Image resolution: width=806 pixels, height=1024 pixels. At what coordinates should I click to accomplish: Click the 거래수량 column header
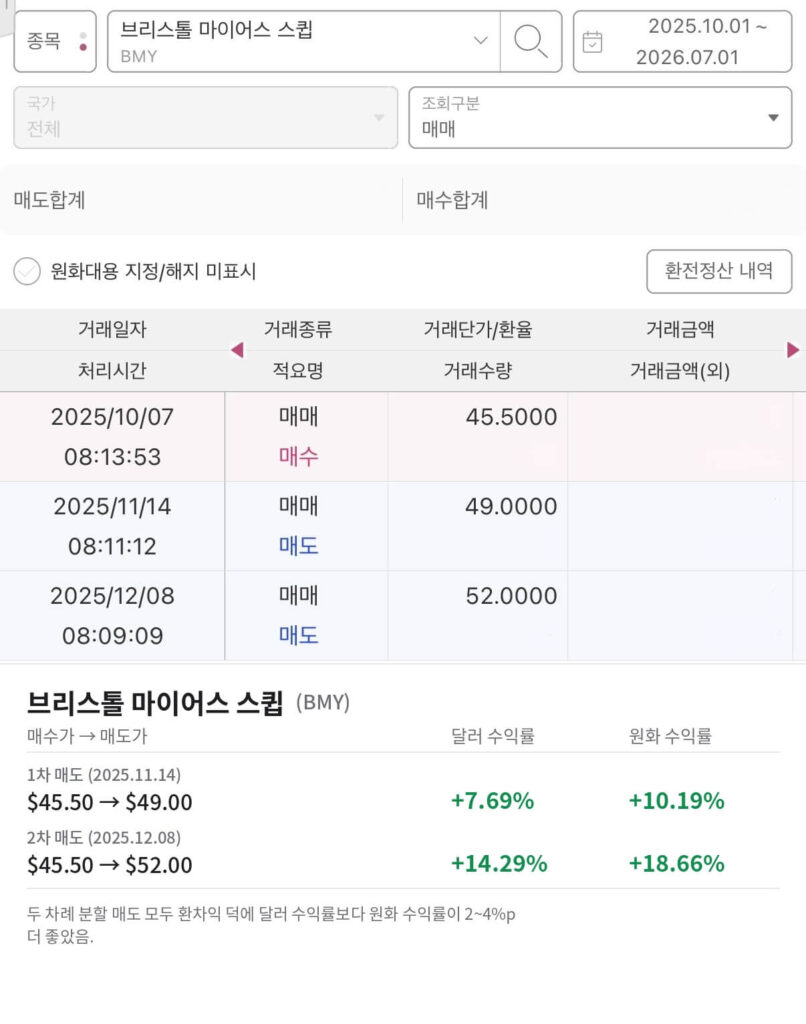[x=477, y=371]
